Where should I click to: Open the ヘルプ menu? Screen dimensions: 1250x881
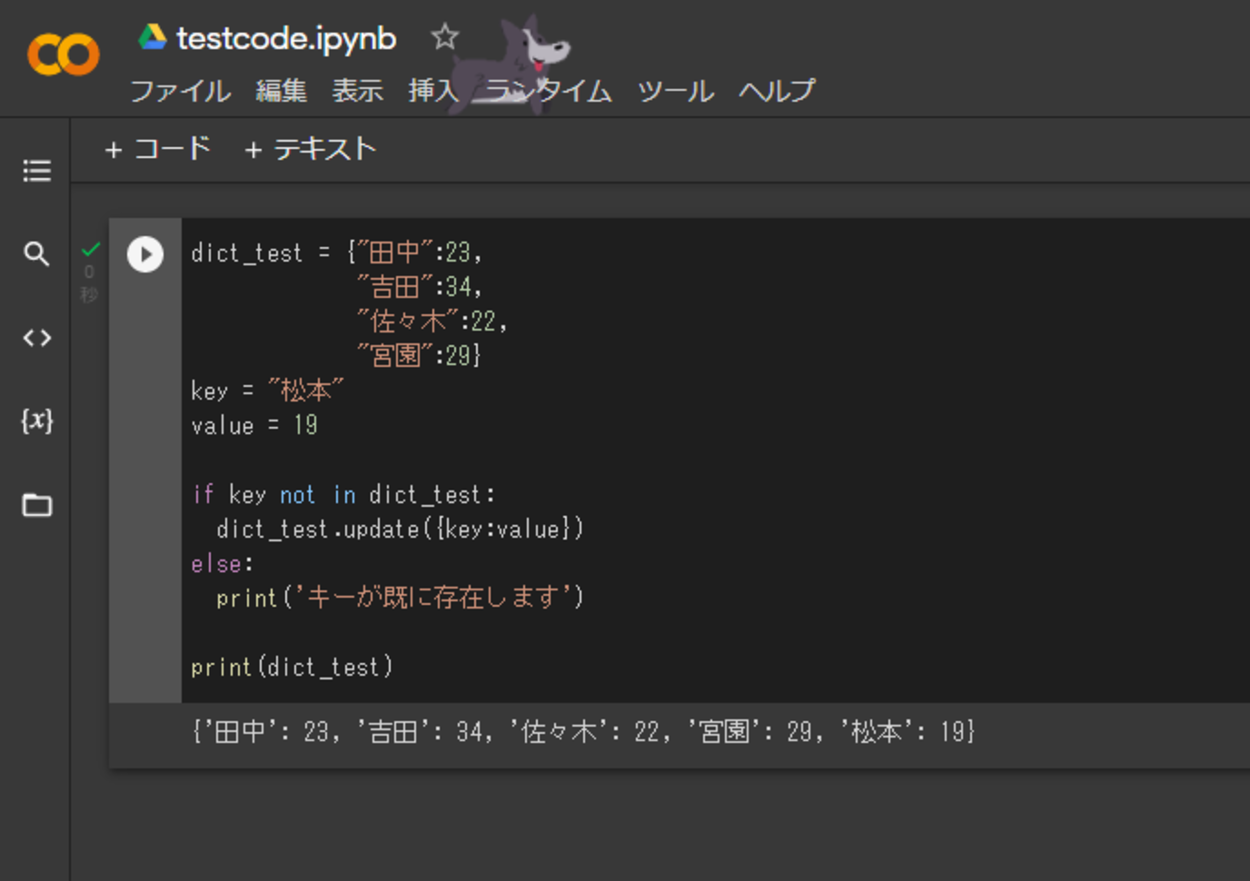pos(777,91)
